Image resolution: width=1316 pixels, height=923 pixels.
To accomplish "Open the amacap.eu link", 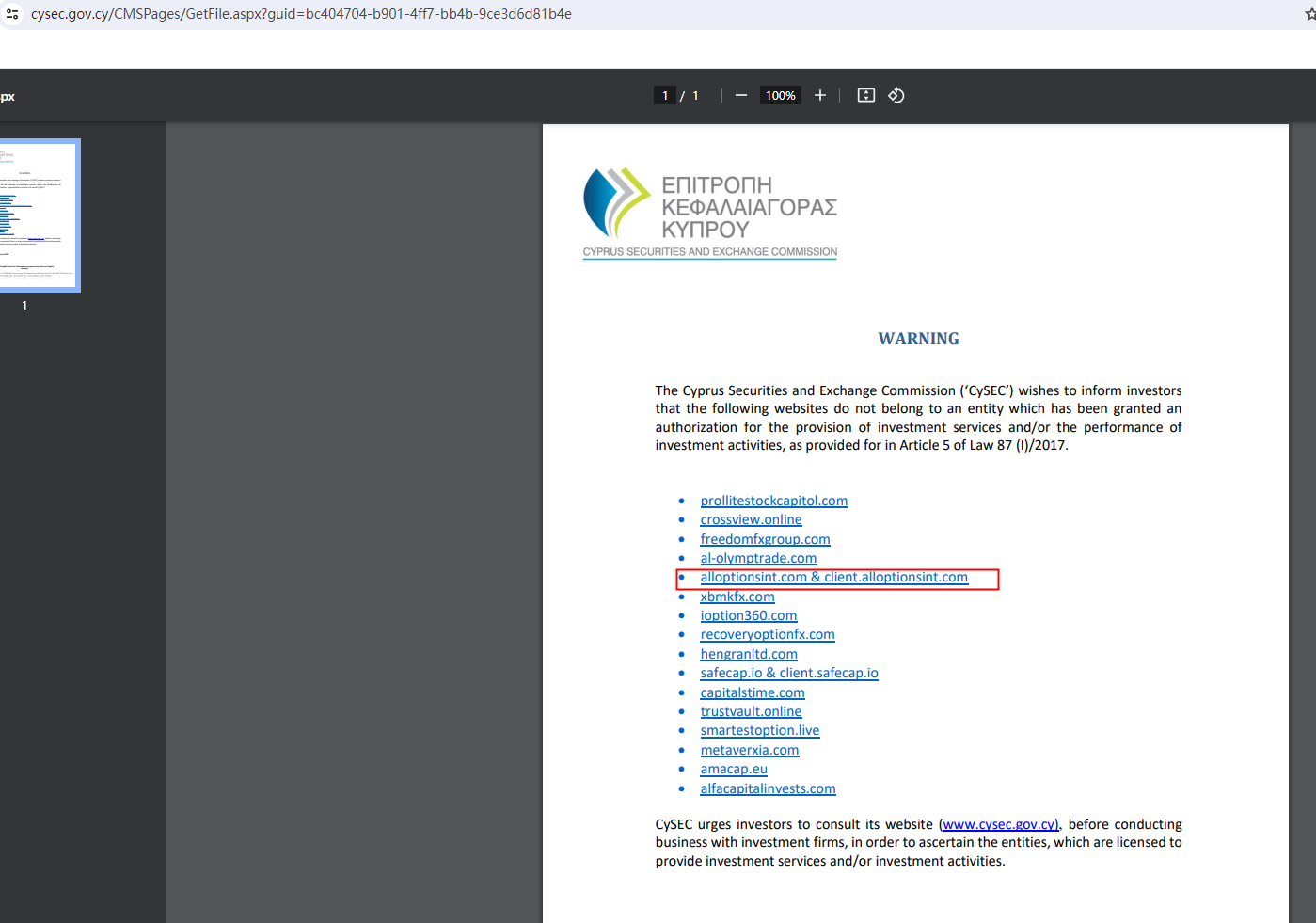I will click(x=734, y=769).
